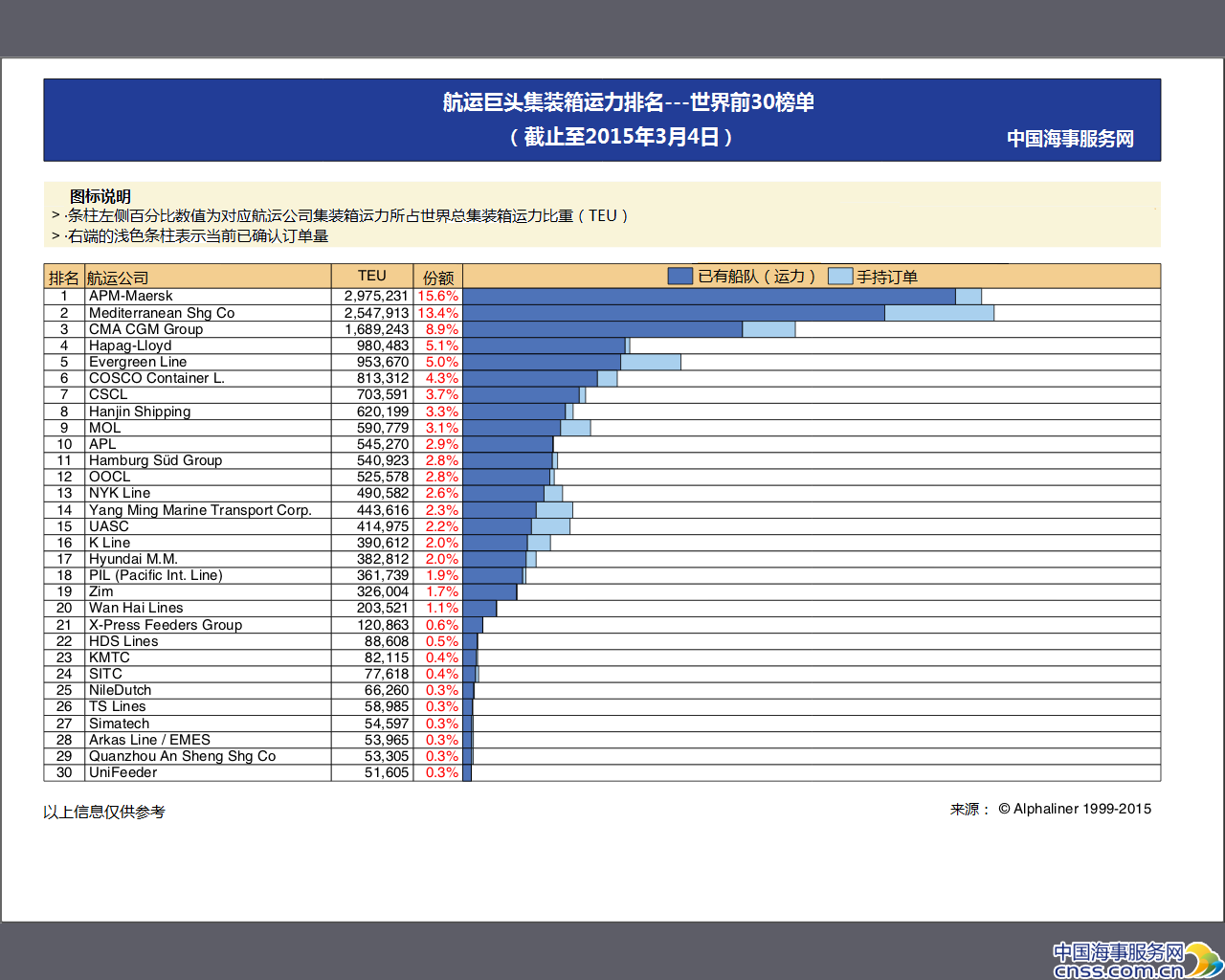Click the Hyundai M.M. entry
Screen dimensions: 1225x980
133,559
